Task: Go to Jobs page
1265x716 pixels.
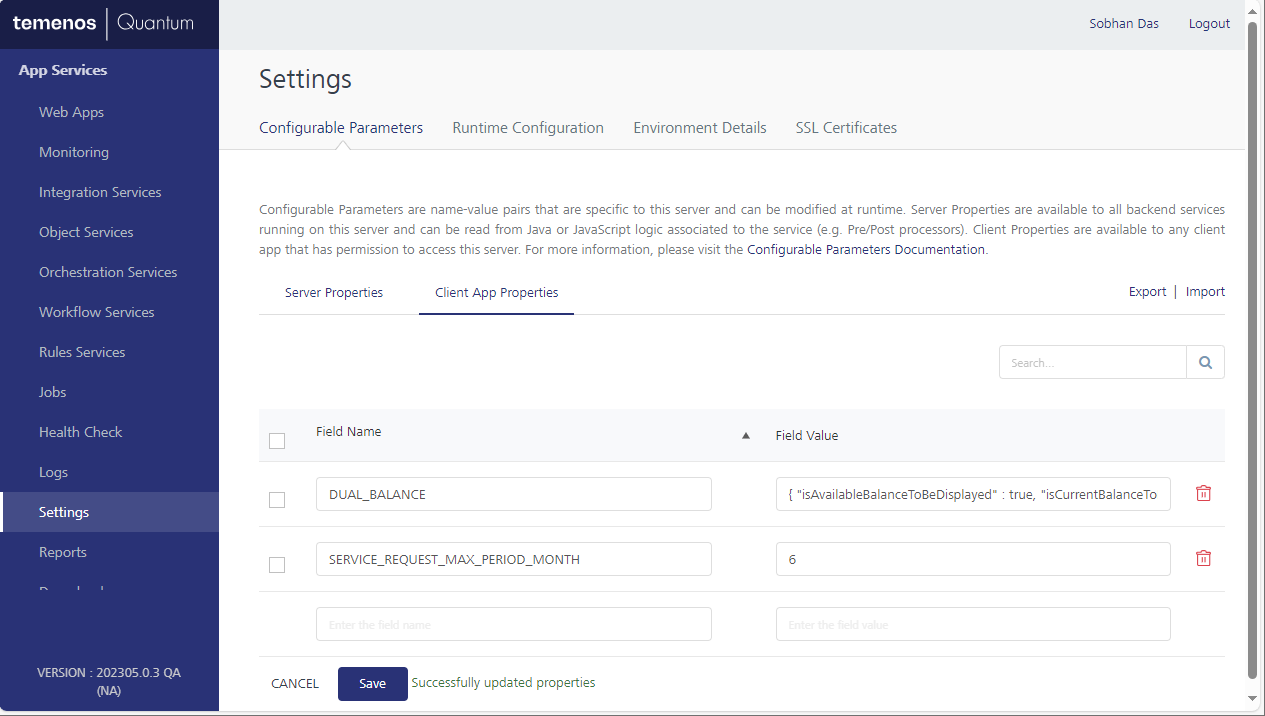Action: (x=53, y=392)
